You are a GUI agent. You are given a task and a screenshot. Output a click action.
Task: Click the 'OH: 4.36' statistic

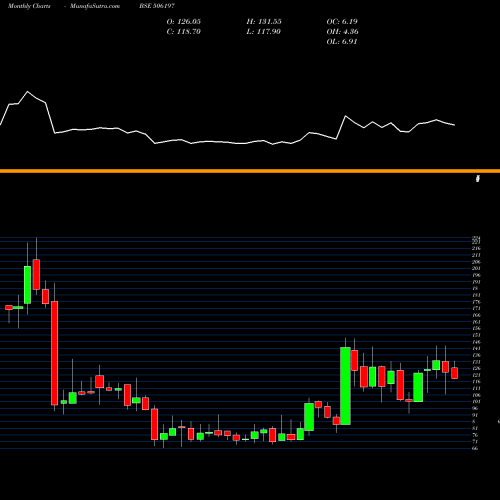342,32
